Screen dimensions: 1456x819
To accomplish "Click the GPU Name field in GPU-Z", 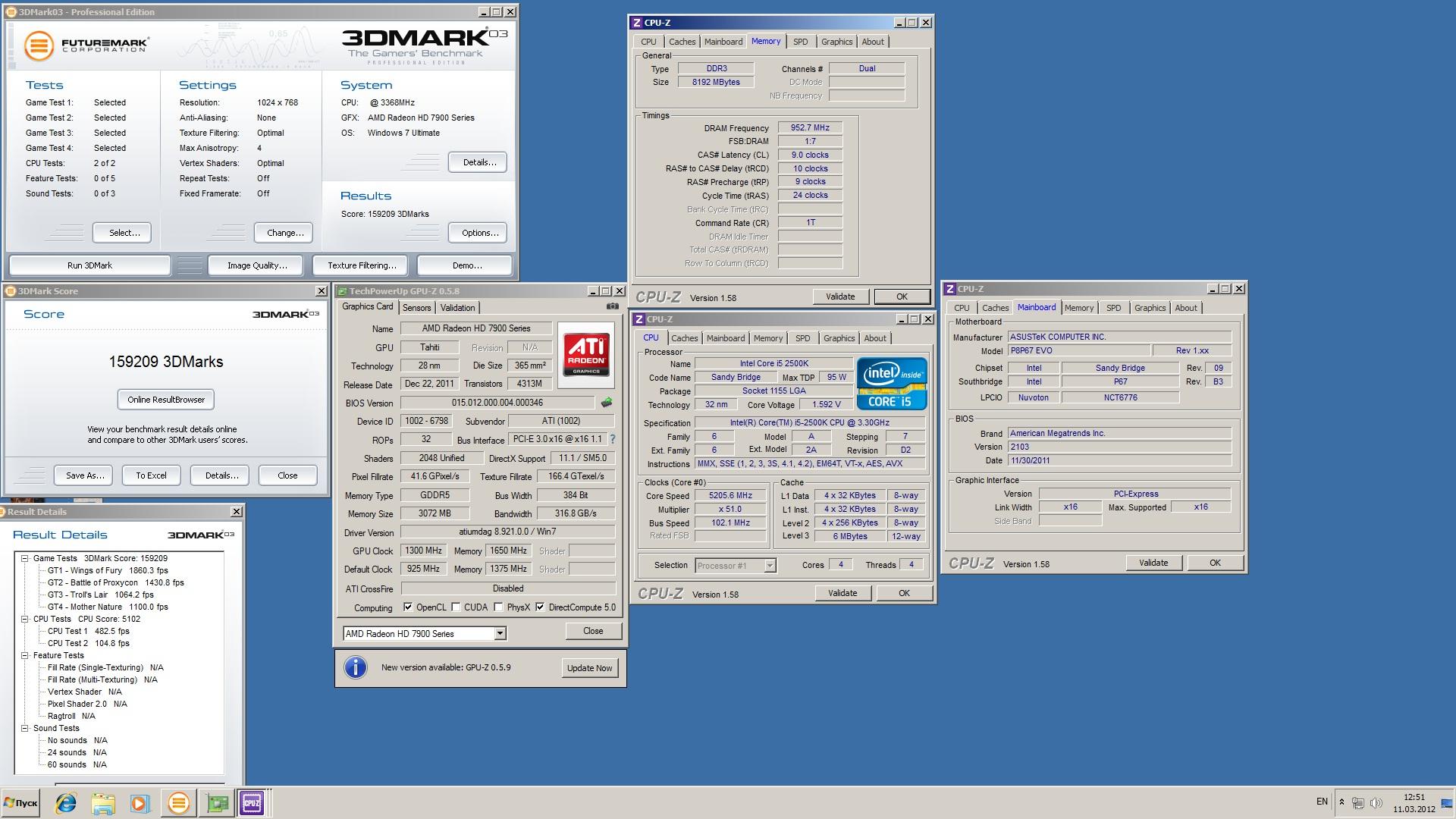I will (x=476, y=328).
